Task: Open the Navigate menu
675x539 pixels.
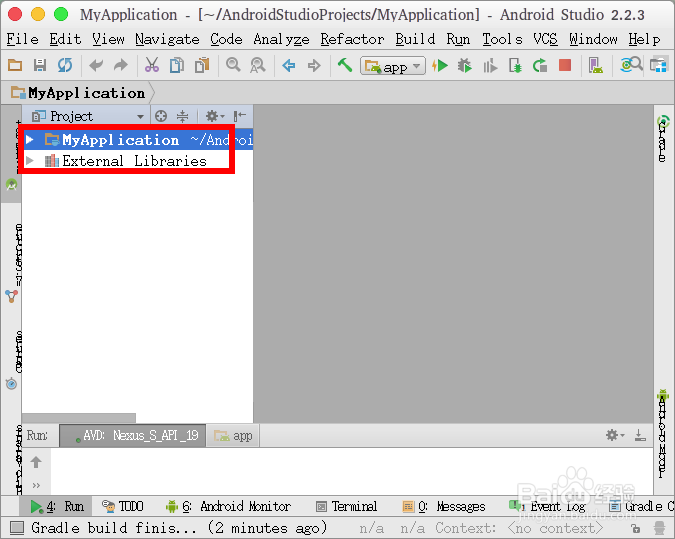Action: click(167, 39)
